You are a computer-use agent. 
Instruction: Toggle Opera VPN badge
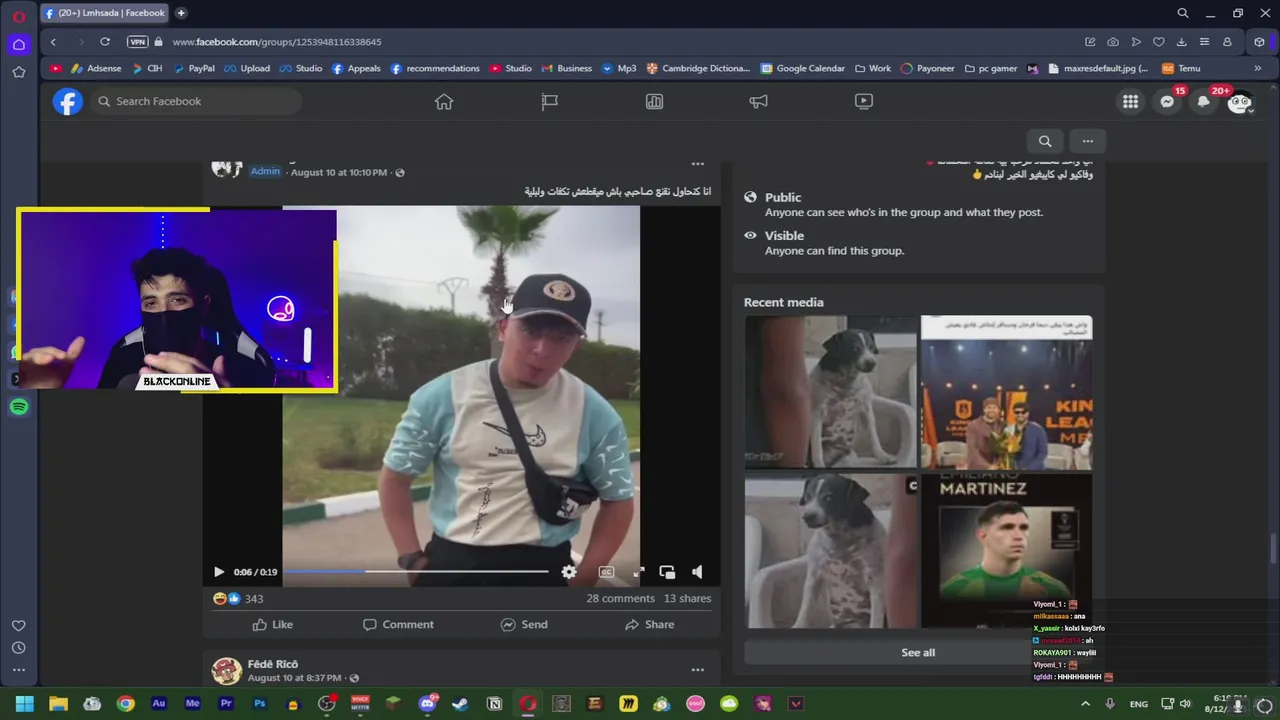(138, 42)
